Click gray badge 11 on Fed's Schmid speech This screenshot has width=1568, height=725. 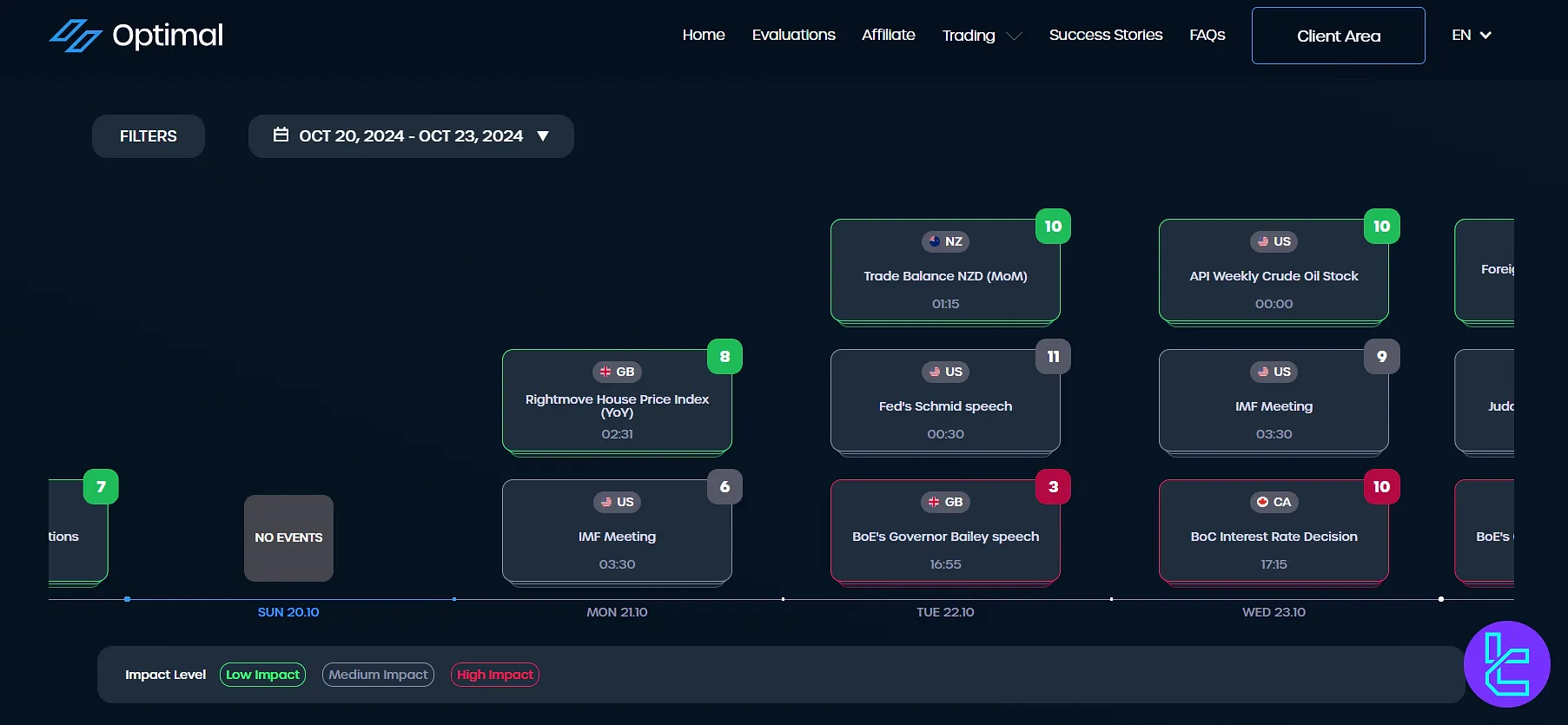coord(1053,357)
